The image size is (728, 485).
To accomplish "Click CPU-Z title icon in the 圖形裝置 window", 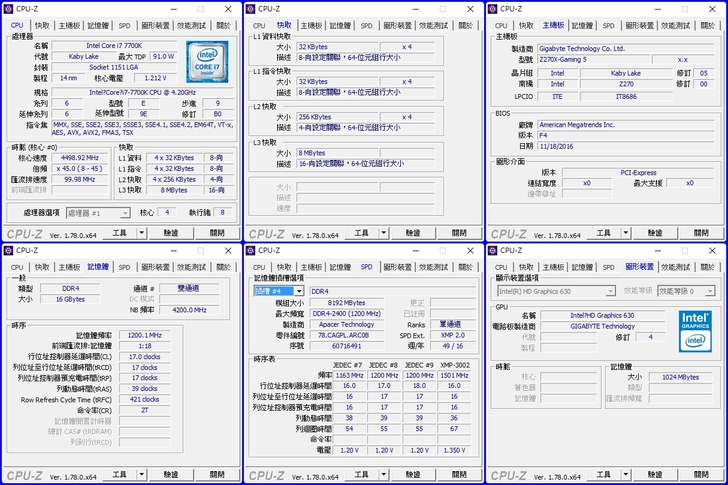I will point(493,251).
